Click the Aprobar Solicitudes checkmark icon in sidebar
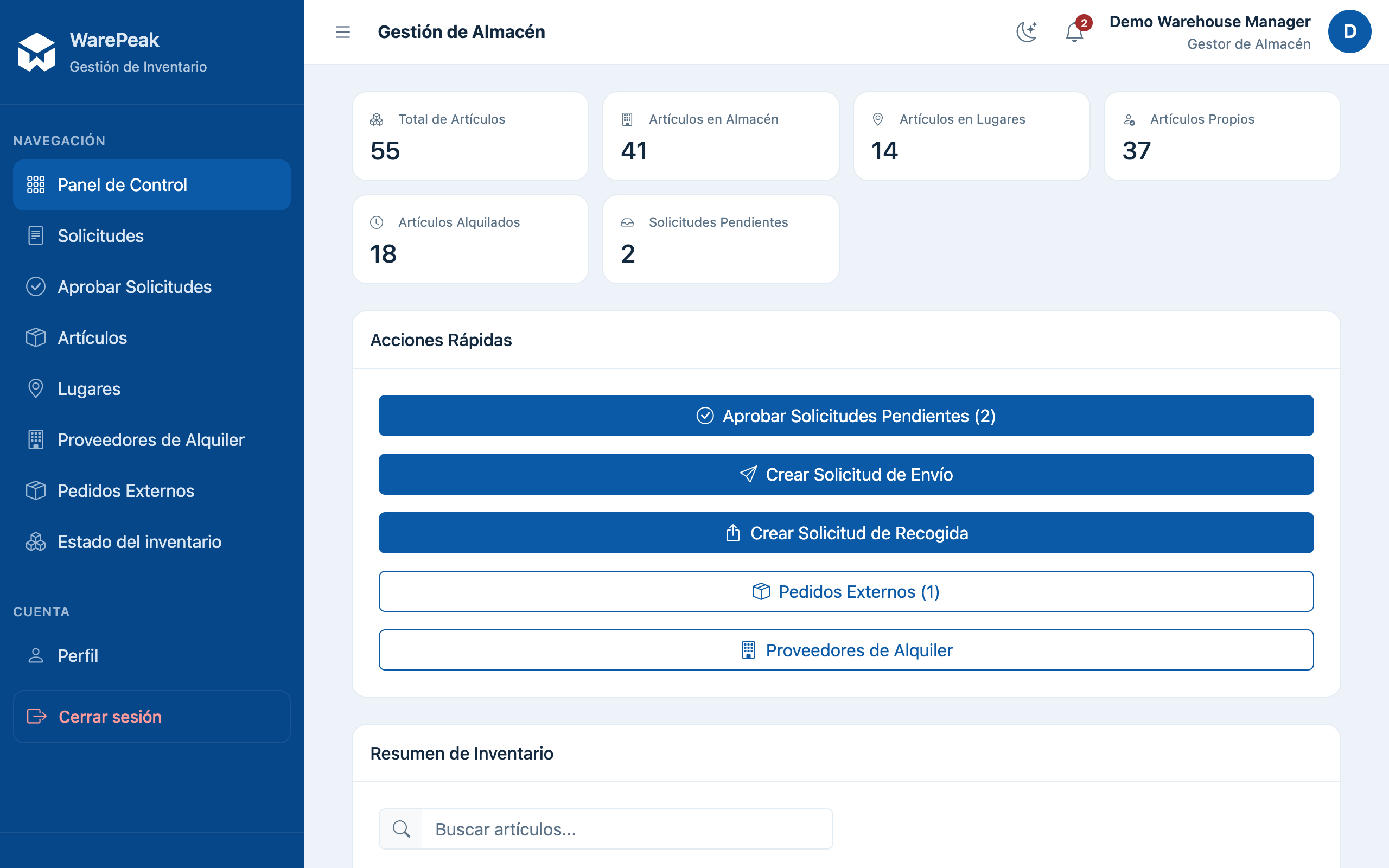This screenshot has width=1389, height=868. 36,286
